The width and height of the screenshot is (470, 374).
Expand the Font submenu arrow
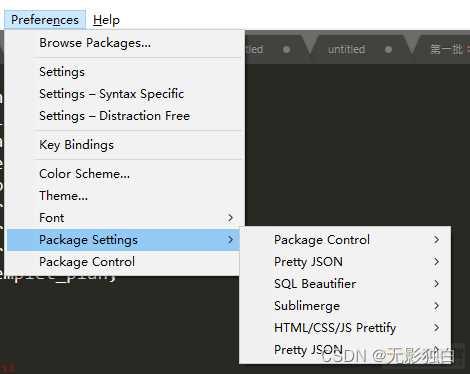click(230, 218)
